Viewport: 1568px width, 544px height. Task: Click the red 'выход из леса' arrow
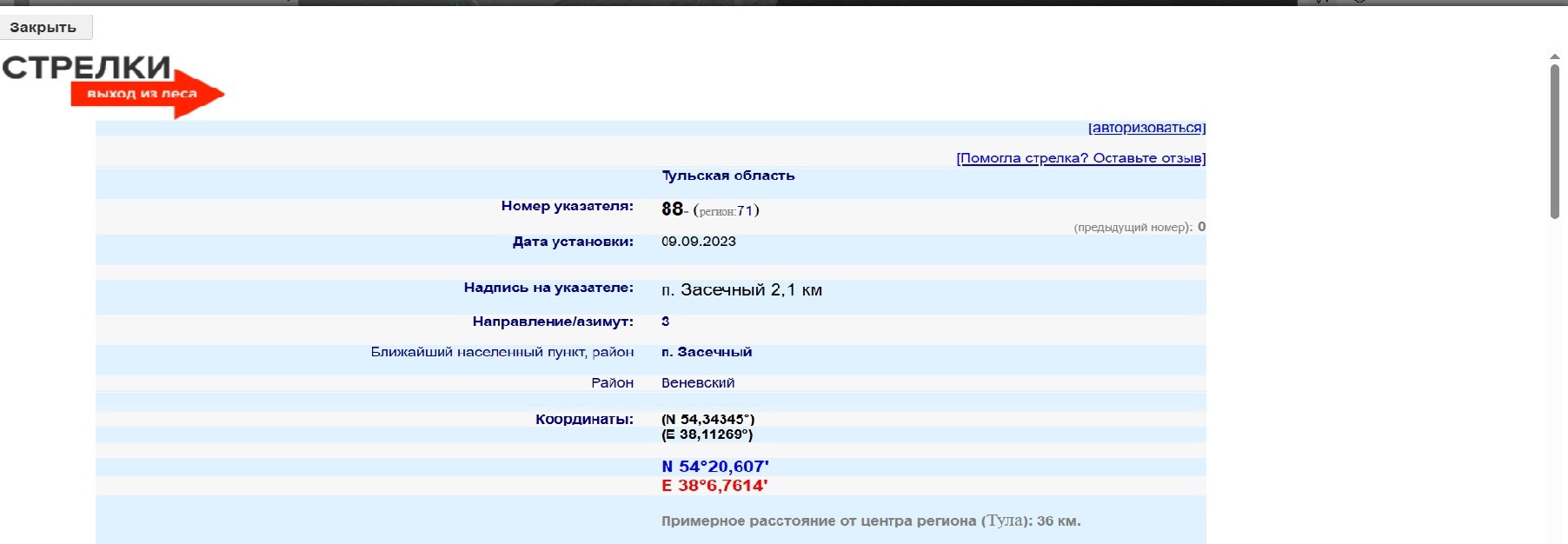146,94
